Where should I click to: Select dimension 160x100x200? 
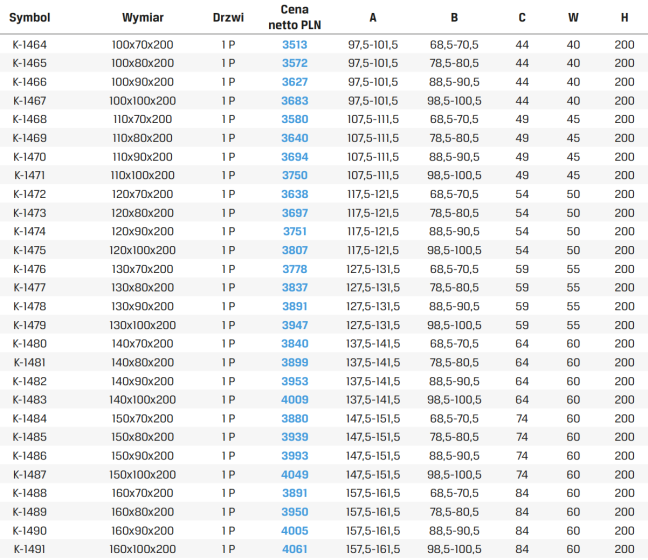click(x=143, y=549)
